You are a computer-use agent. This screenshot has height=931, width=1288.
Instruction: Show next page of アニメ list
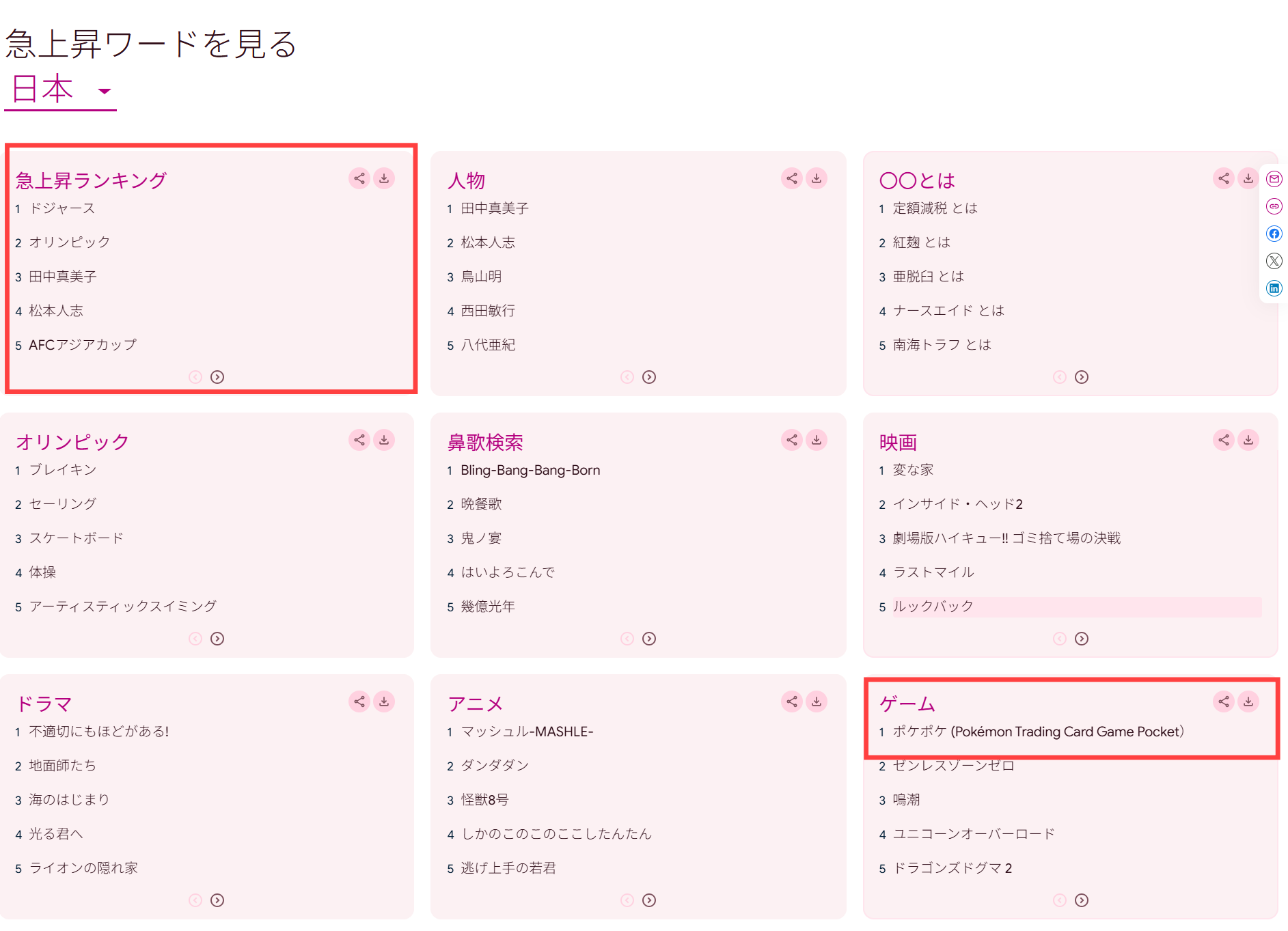(649, 900)
